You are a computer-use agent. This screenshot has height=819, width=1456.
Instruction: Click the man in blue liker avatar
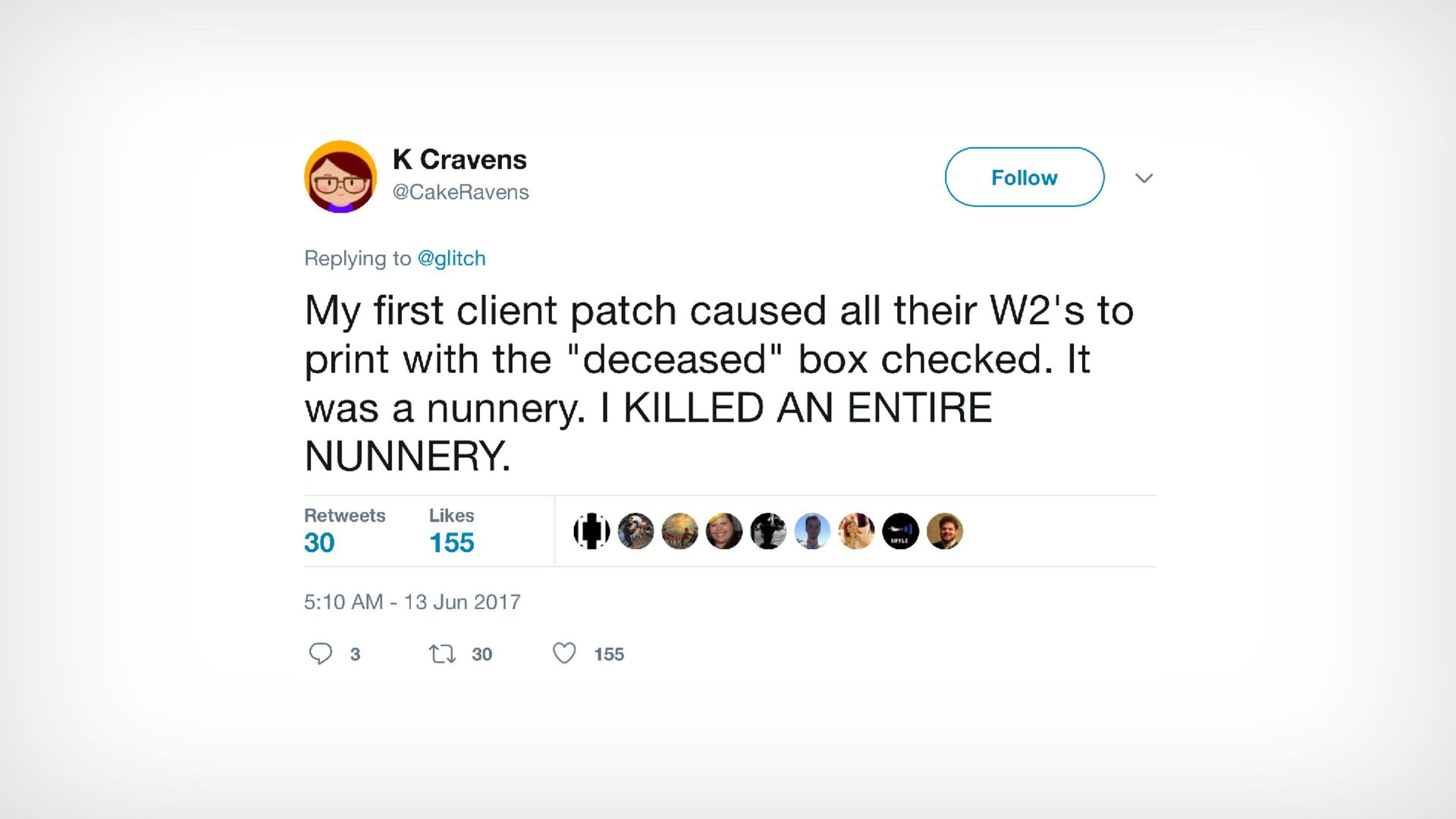coord(812,531)
